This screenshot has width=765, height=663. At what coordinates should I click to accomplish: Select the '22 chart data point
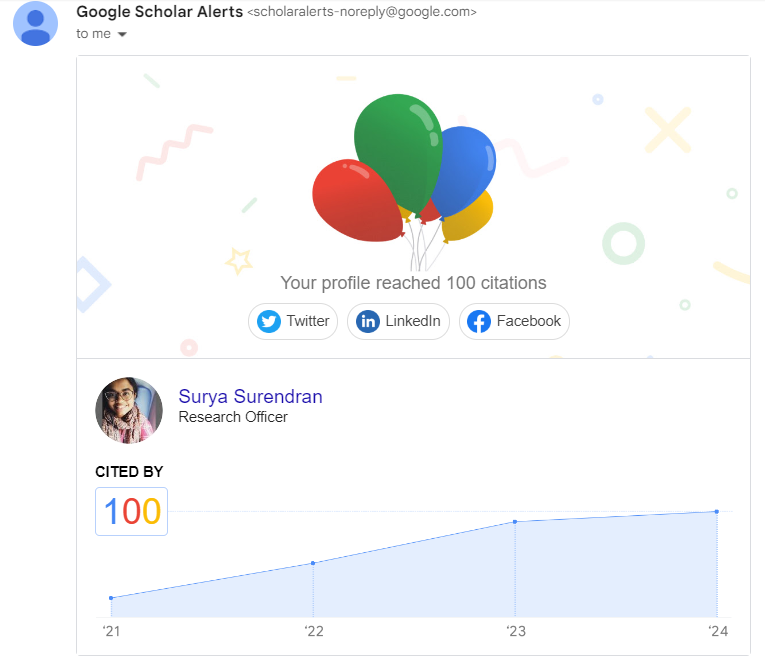pyautogui.click(x=313, y=563)
